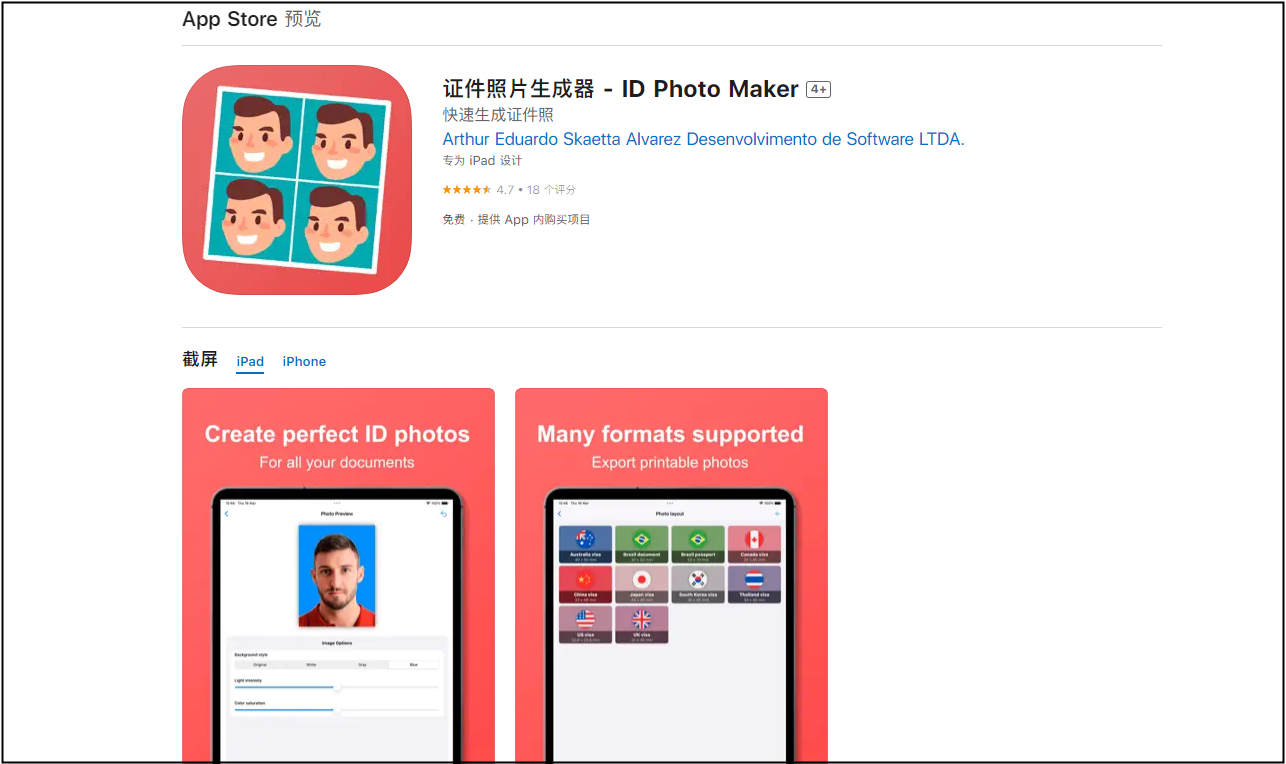The height and width of the screenshot is (764, 1286).
Task: Click the back arrow in Photo layout screen
Action: [559, 514]
